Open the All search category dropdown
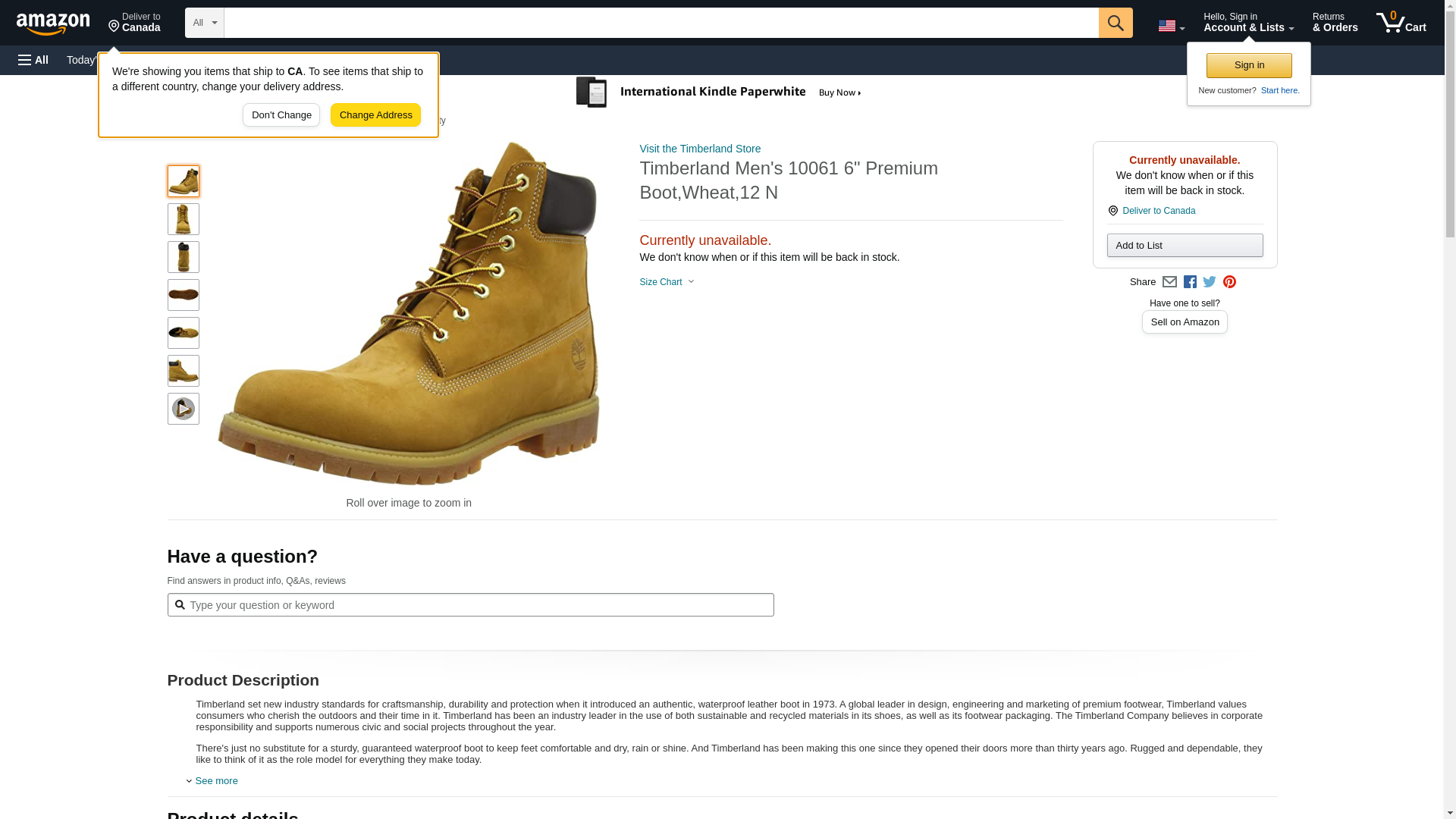The image size is (1456, 819). [x=204, y=23]
